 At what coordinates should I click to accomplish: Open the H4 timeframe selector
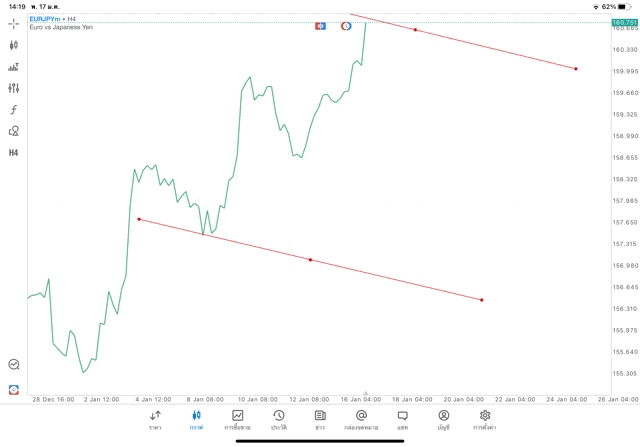(x=14, y=153)
